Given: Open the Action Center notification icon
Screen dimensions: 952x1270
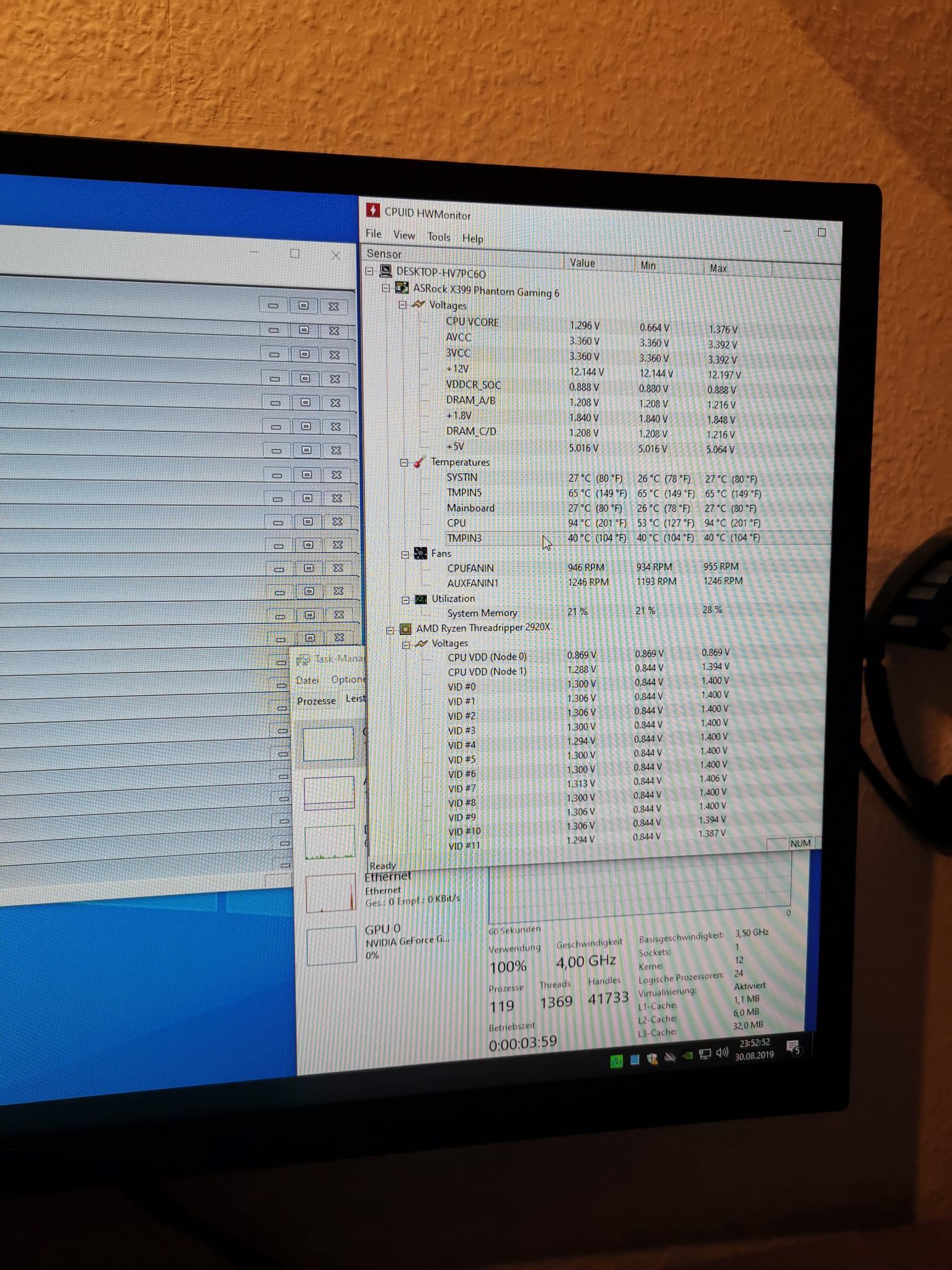Looking at the screenshot, I should 794,1047.
